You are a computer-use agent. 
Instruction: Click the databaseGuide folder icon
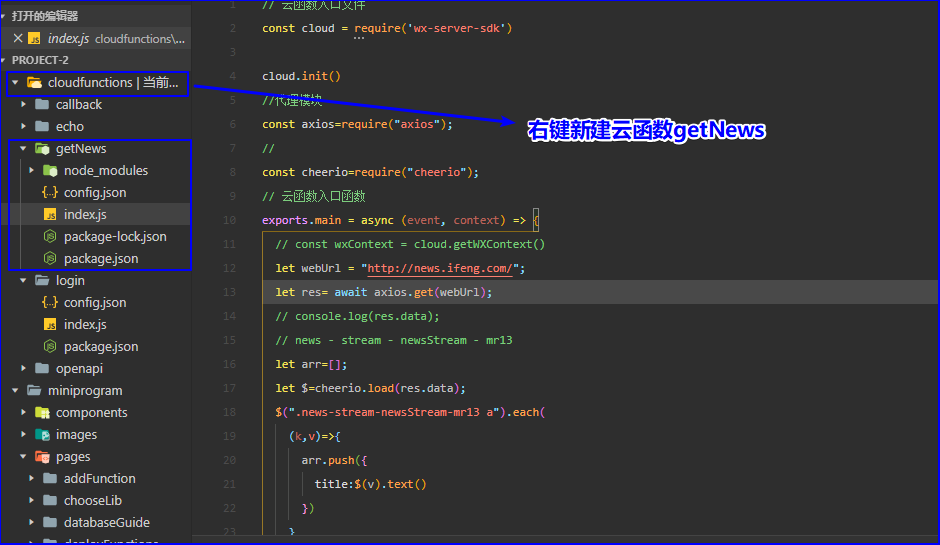coord(50,522)
